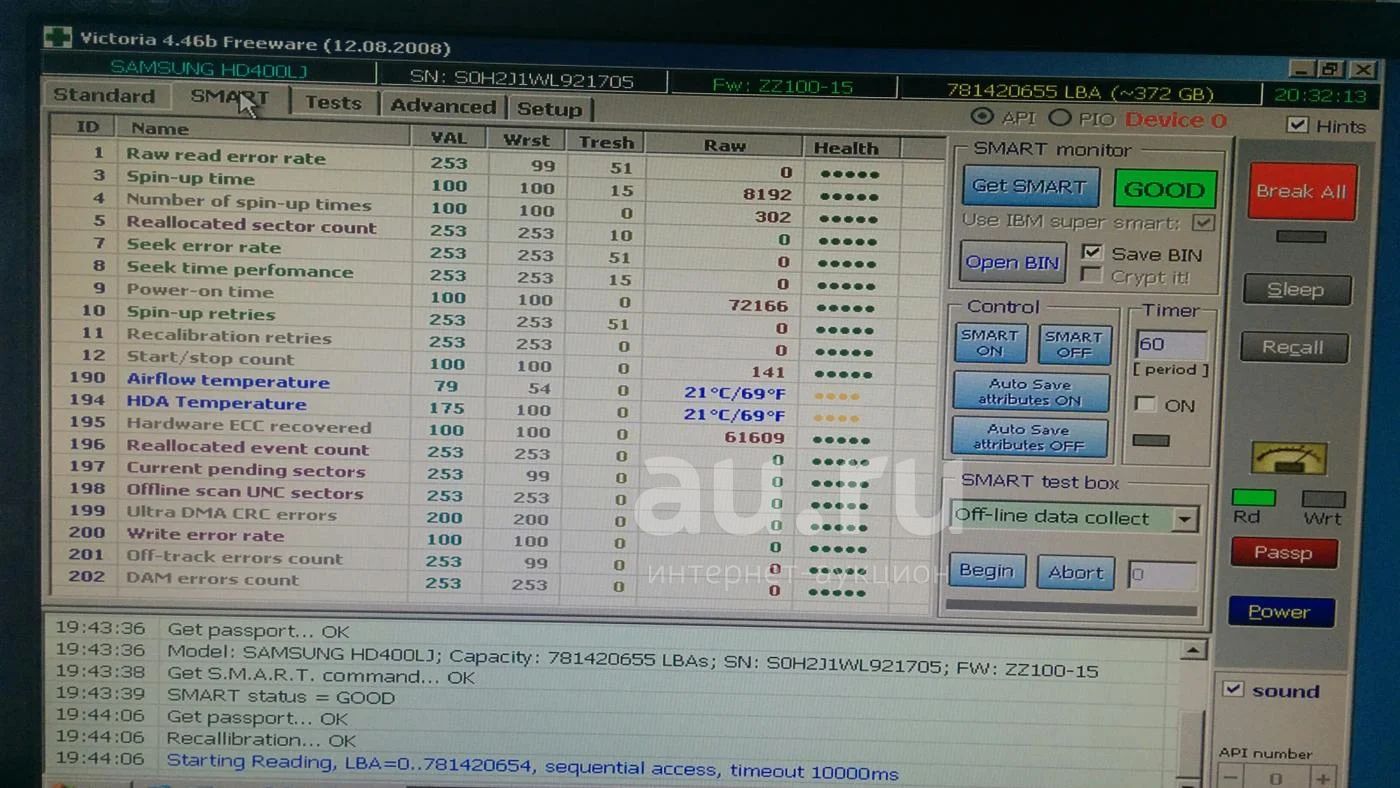This screenshot has width=1400, height=788.
Task: Expand the Off-line data collect dropdown
Action: point(1185,519)
